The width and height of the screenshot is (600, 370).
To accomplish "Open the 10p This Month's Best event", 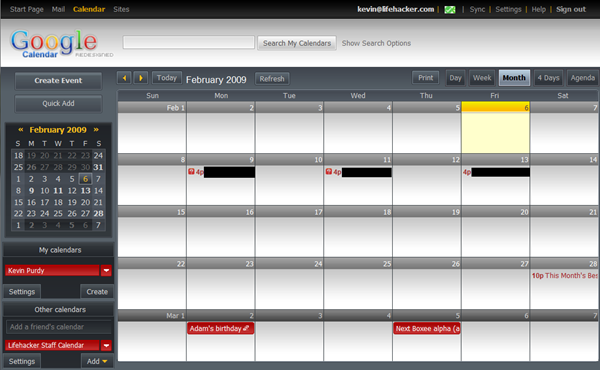I will pyautogui.click(x=564, y=275).
